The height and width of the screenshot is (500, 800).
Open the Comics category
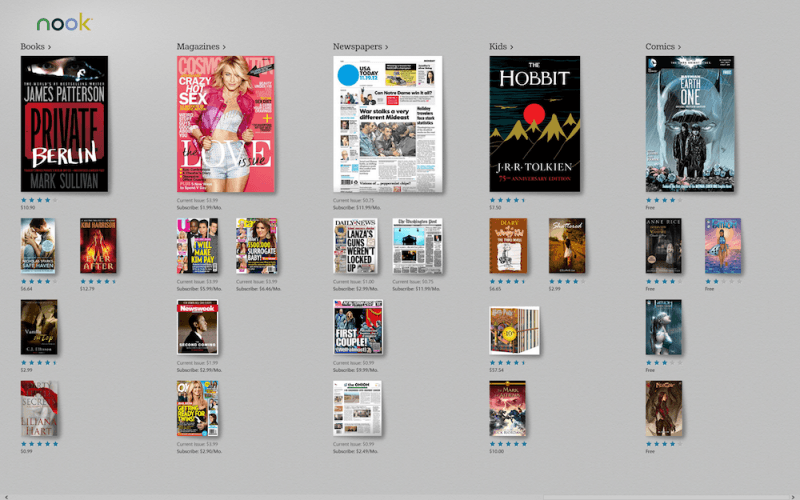pyautogui.click(x=663, y=46)
